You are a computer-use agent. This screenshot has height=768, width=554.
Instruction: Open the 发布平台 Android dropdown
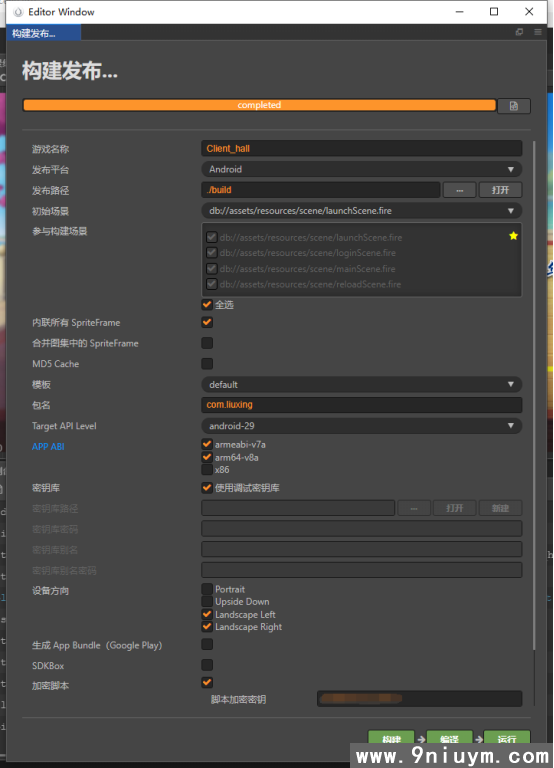pyautogui.click(x=361, y=169)
